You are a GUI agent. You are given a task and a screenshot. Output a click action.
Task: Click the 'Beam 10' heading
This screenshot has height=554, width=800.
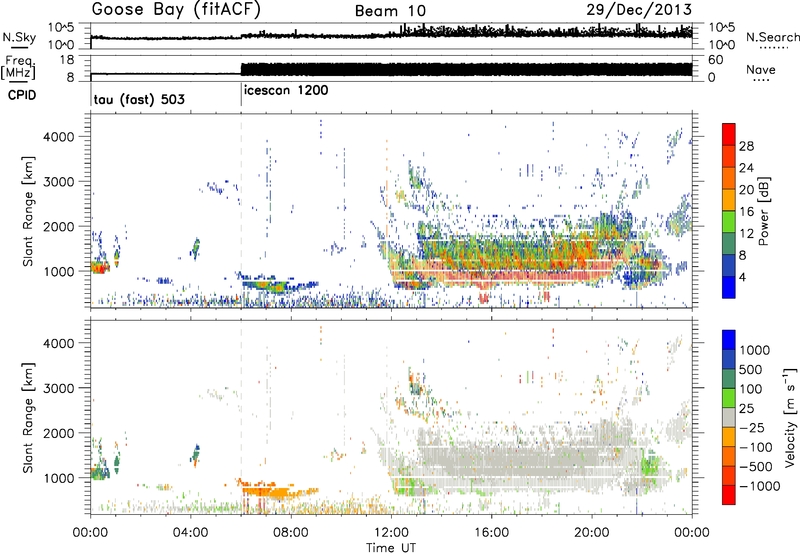coord(390,11)
